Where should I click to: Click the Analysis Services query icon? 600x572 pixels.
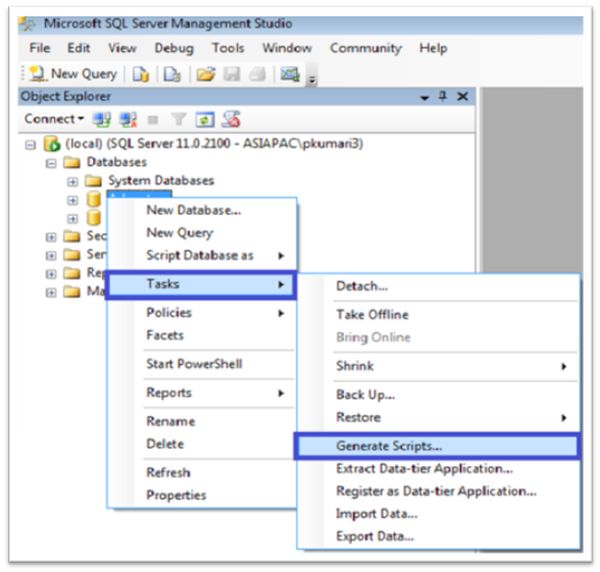click(x=172, y=74)
